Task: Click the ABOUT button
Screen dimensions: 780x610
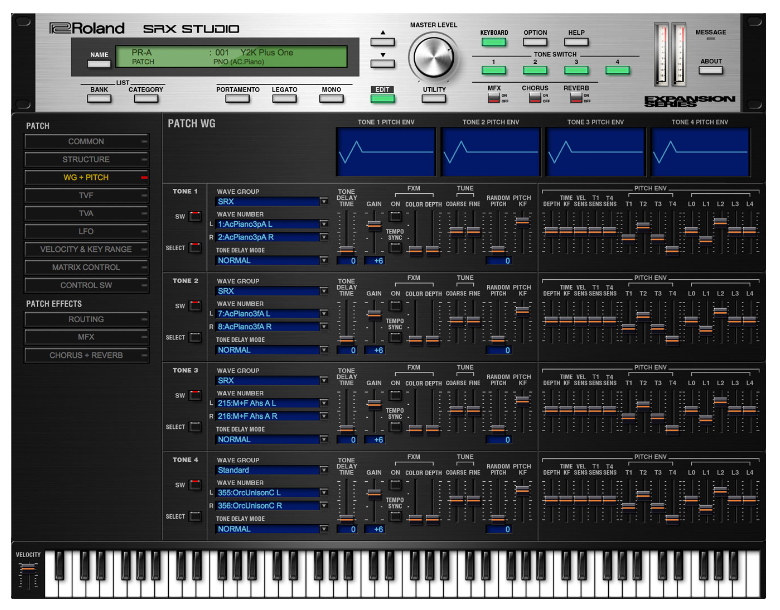Action: [x=710, y=70]
